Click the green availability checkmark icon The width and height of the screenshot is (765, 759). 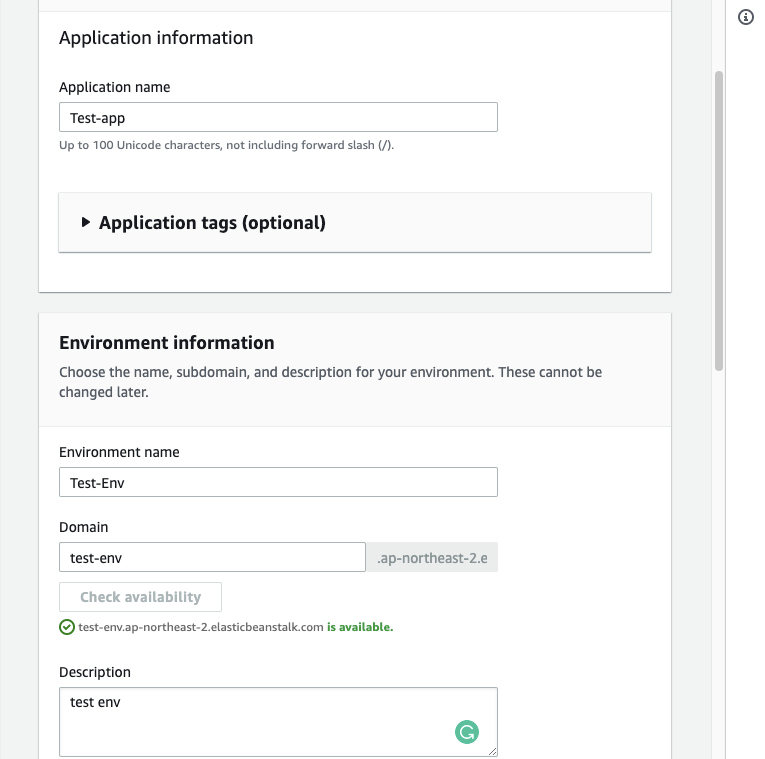pos(67,627)
